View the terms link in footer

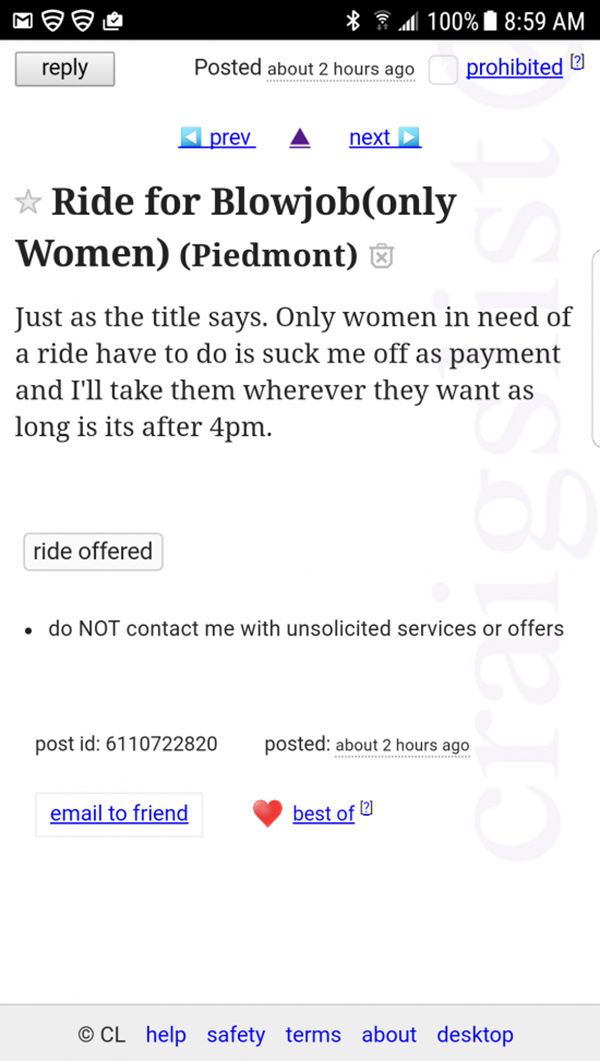[313, 1034]
